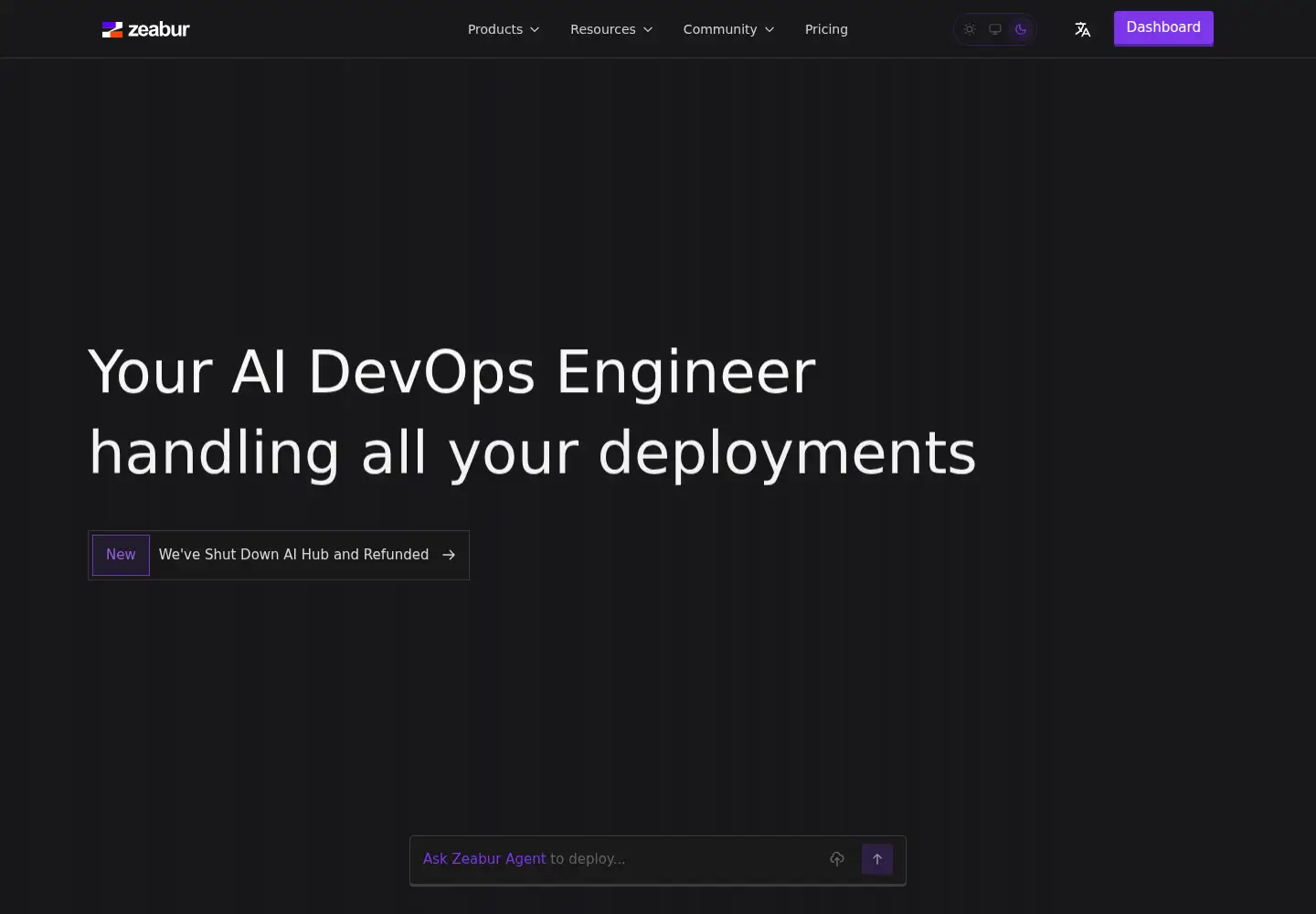The height and width of the screenshot is (914, 1316).
Task: Click the Zeabur logo
Action: (146, 29)
